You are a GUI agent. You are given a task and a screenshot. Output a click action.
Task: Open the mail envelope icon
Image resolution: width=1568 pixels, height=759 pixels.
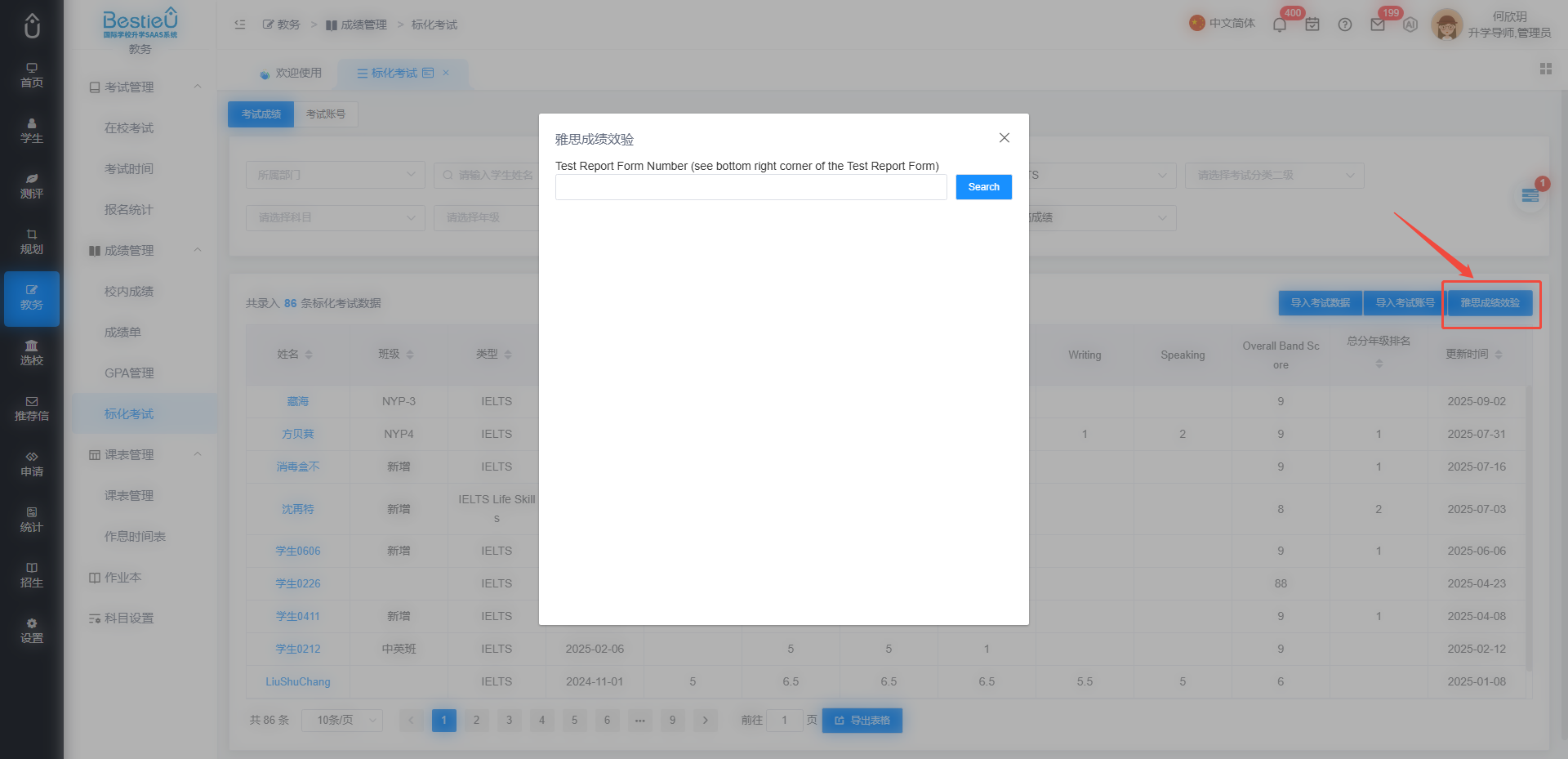click(1378, 25)
